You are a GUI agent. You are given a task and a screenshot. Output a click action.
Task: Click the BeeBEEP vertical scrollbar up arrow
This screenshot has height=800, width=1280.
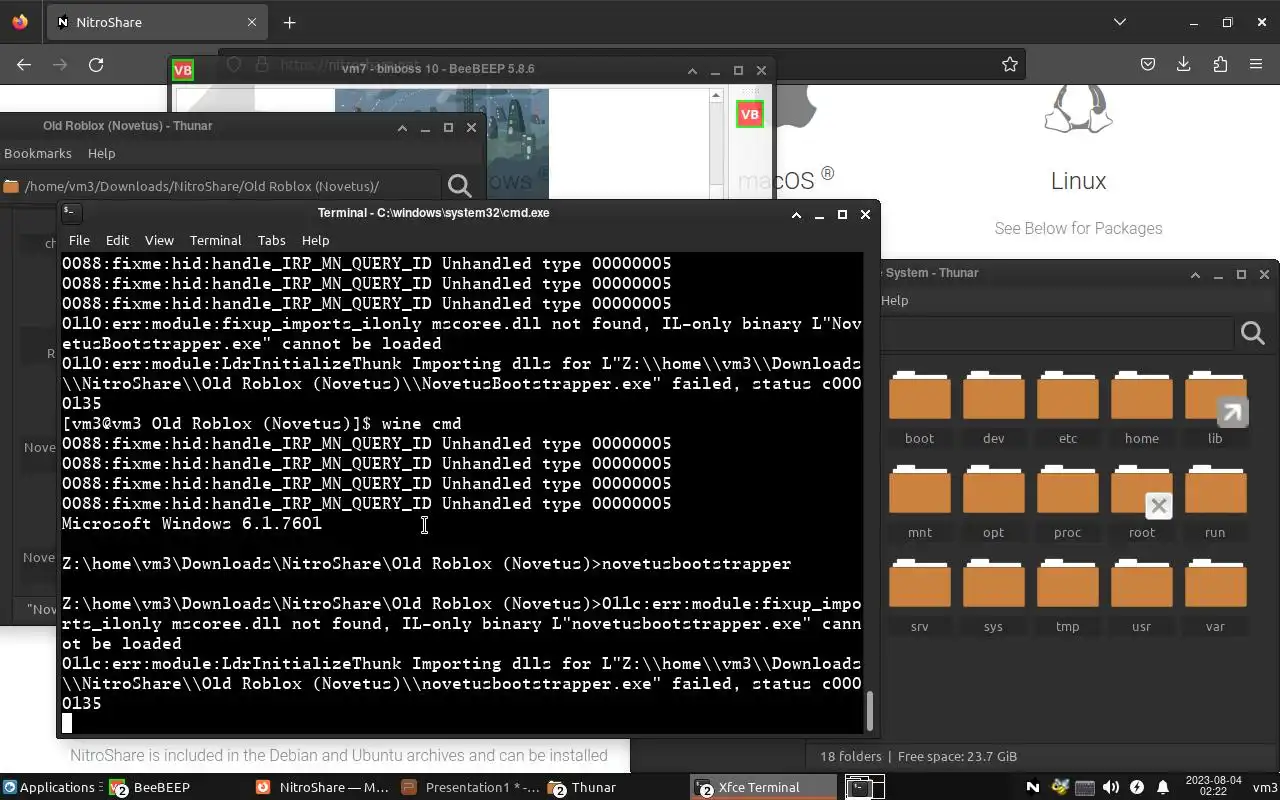pyautogui.click(x=716, y=96)
